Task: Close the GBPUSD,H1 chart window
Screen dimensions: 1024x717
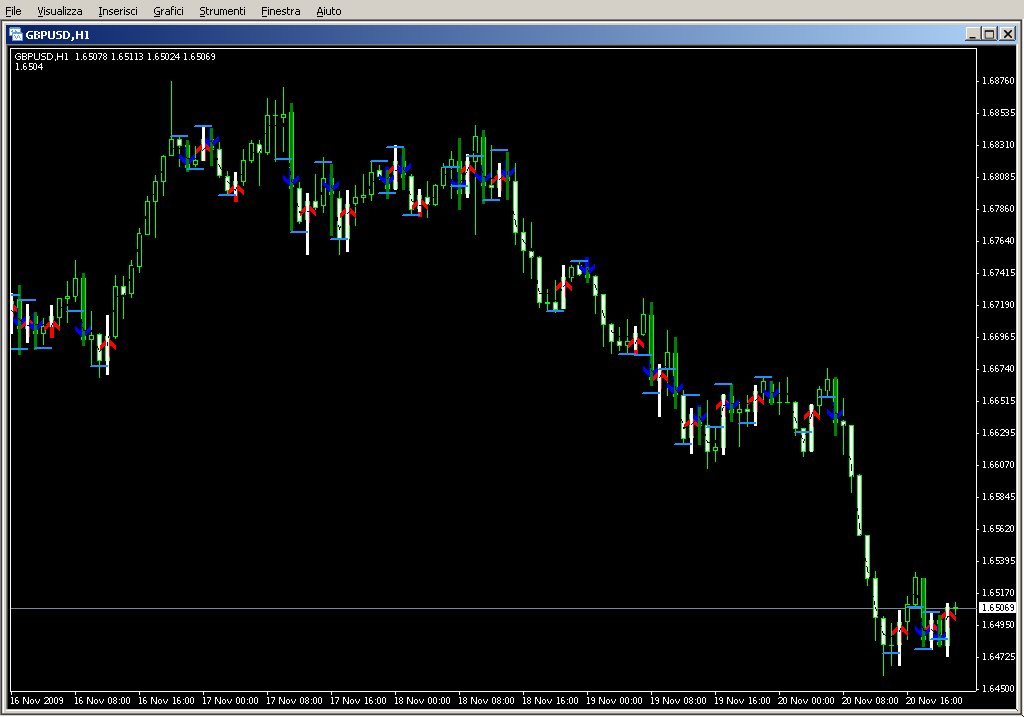Action: click(1008, 34)
